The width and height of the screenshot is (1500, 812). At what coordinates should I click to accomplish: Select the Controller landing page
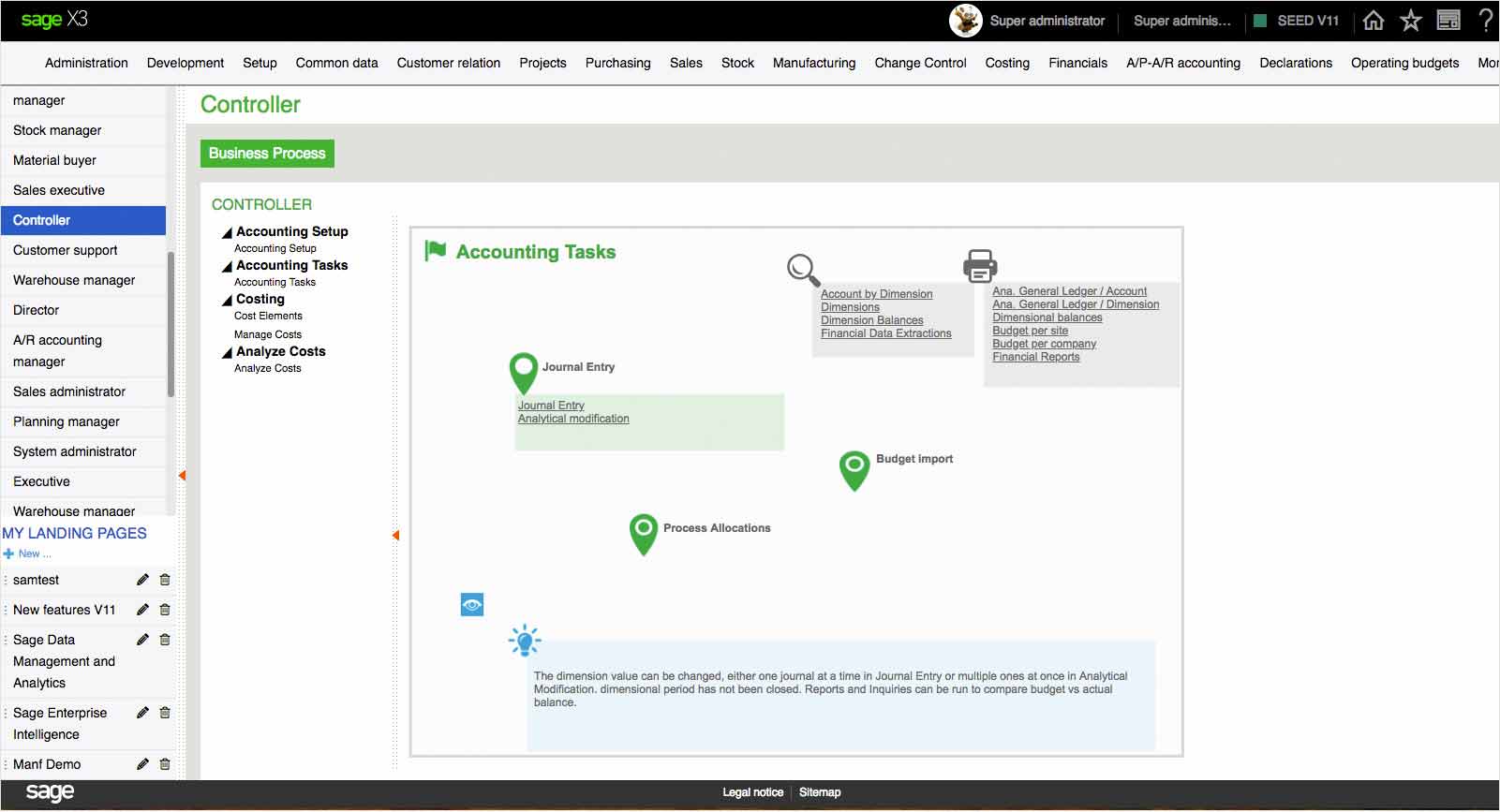coord(82,220)
